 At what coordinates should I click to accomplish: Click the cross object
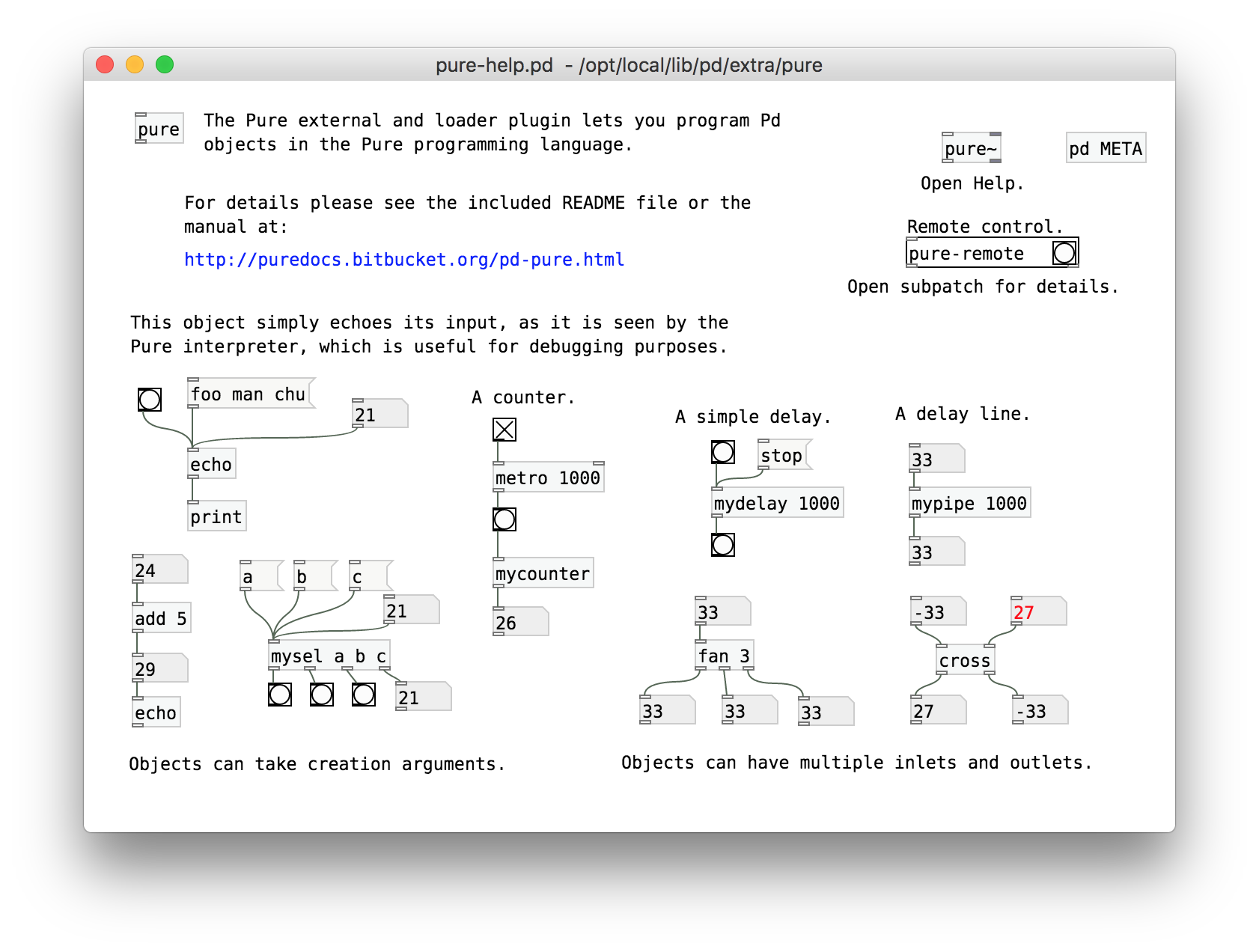(966, 660)
